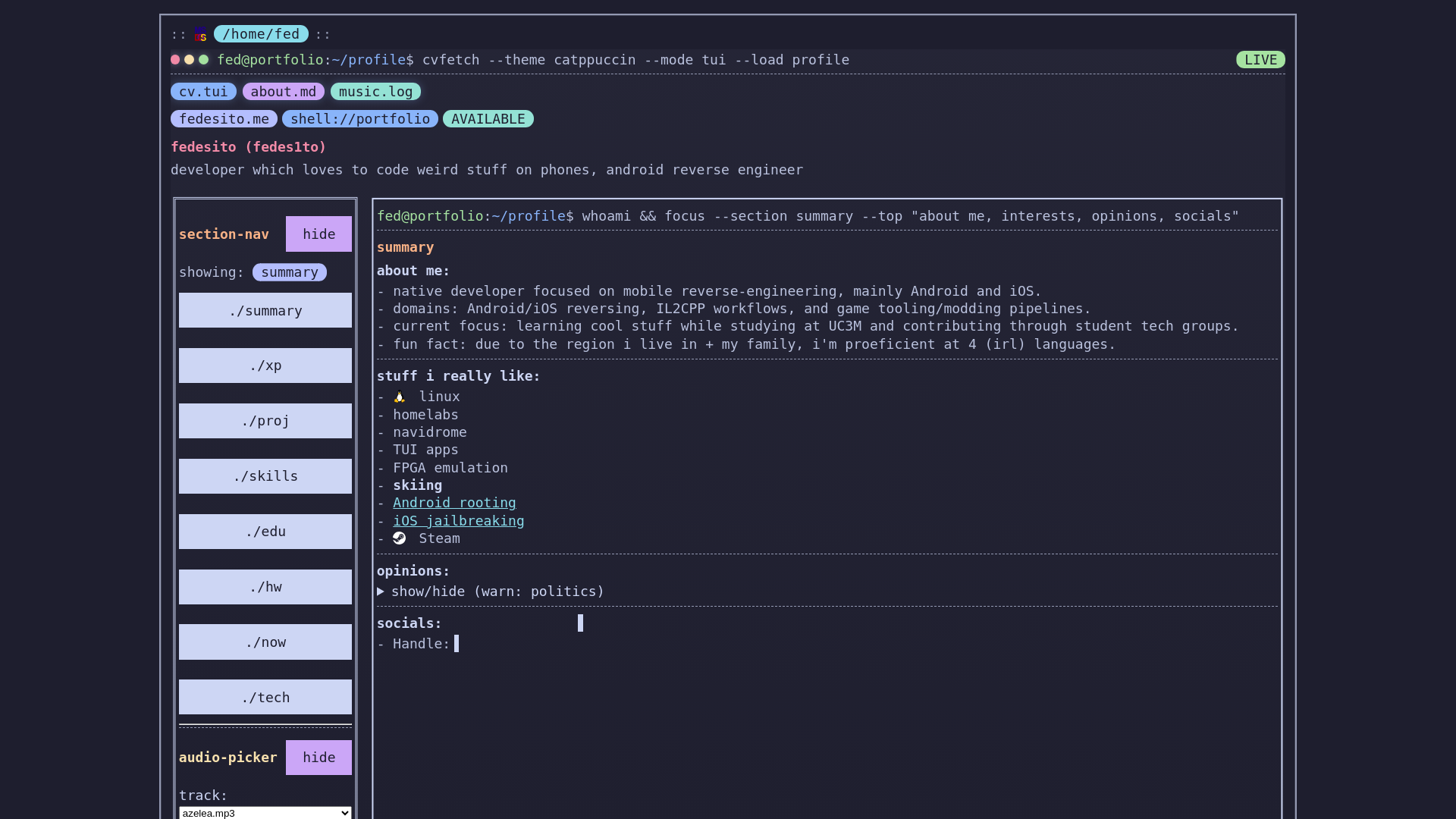
Task: Open the ./now section
Action: (265, 642)
